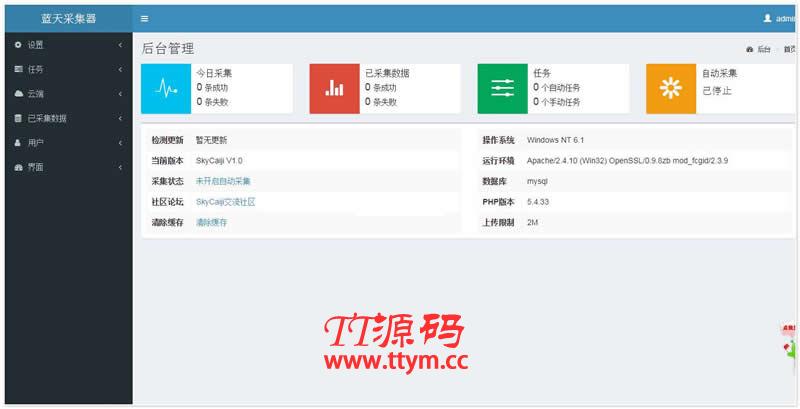
Task: Click the 蓝天采集器 logo title
Action: pyautogui.click(x=69, y=19)
